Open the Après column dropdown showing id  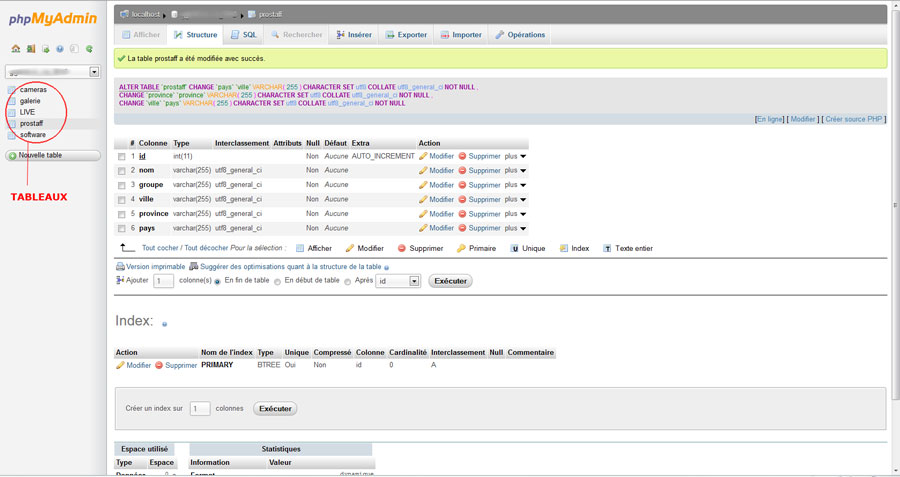[398, 281]
